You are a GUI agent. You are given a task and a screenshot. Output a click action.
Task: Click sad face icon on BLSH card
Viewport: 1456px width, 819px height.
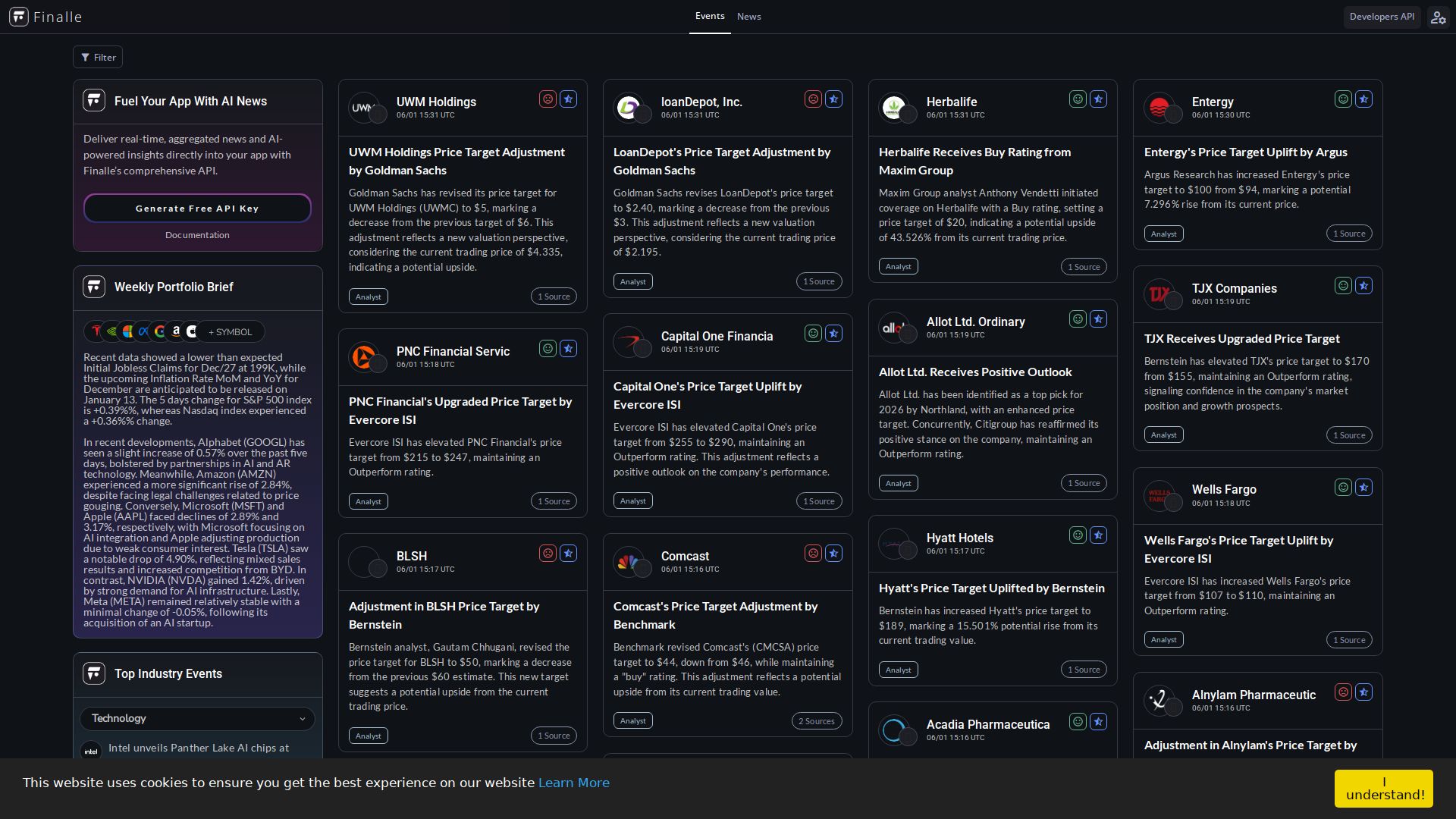pyautogui.click(x=548, y=554)
